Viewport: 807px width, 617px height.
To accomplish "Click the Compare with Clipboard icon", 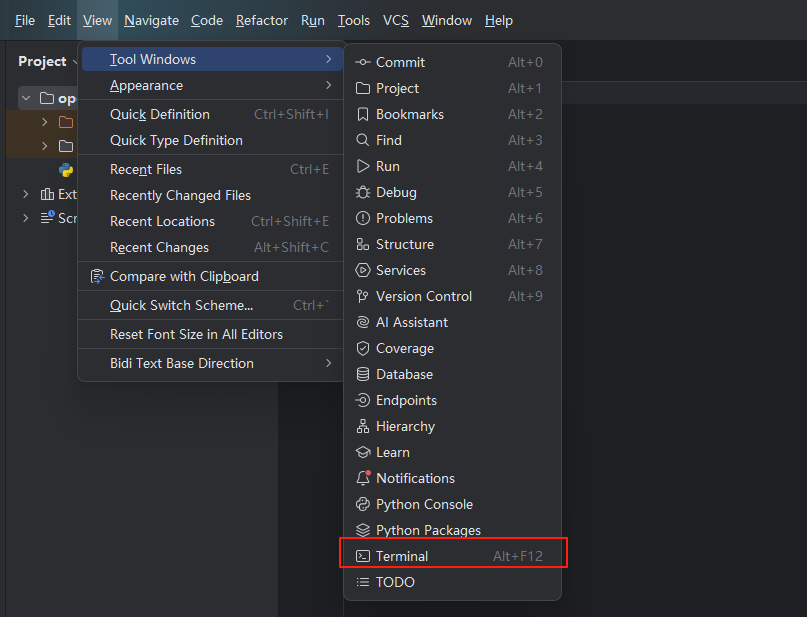I will point(97,276).
